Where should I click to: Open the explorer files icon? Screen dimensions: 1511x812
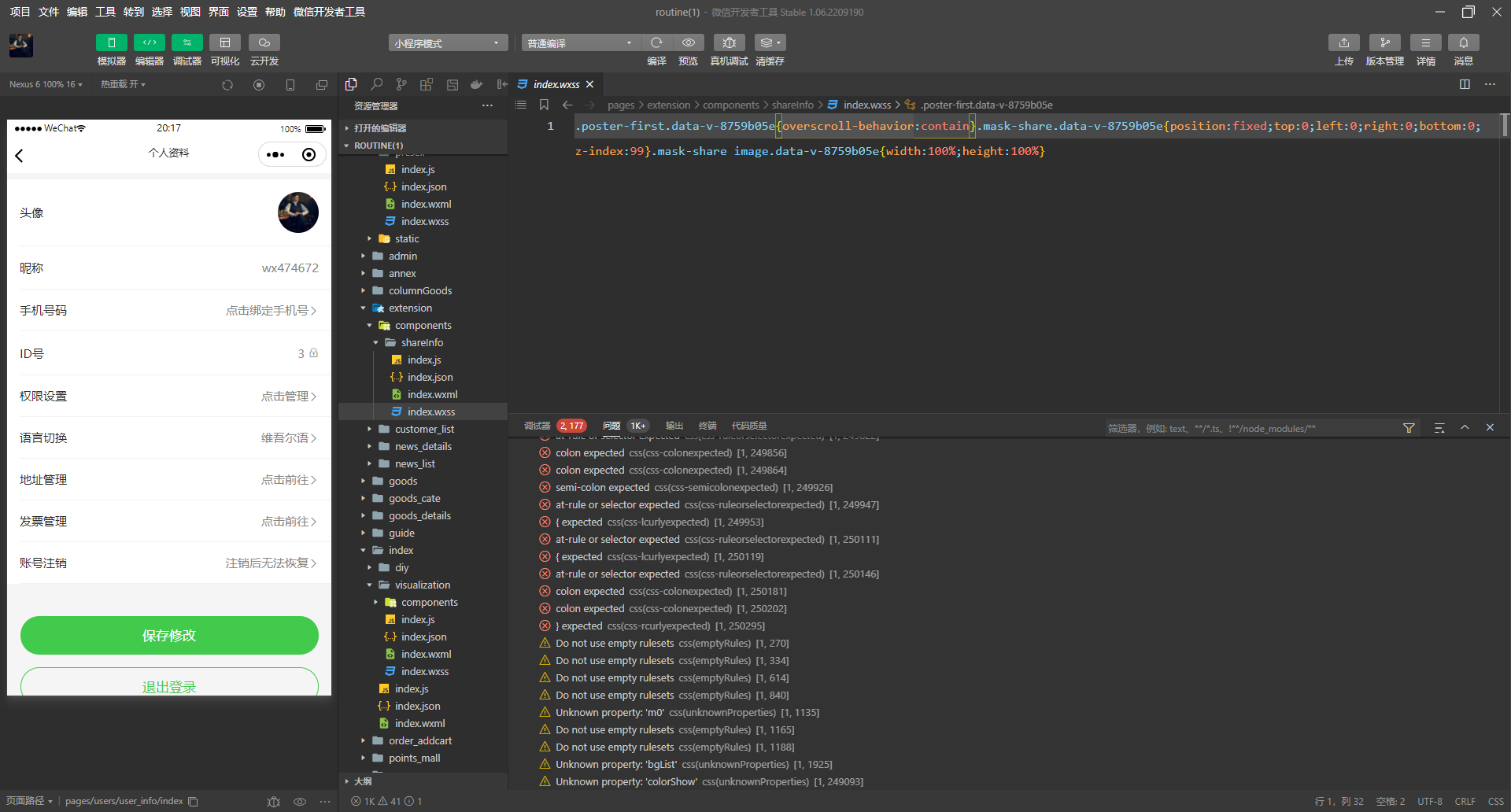[351, 84]
